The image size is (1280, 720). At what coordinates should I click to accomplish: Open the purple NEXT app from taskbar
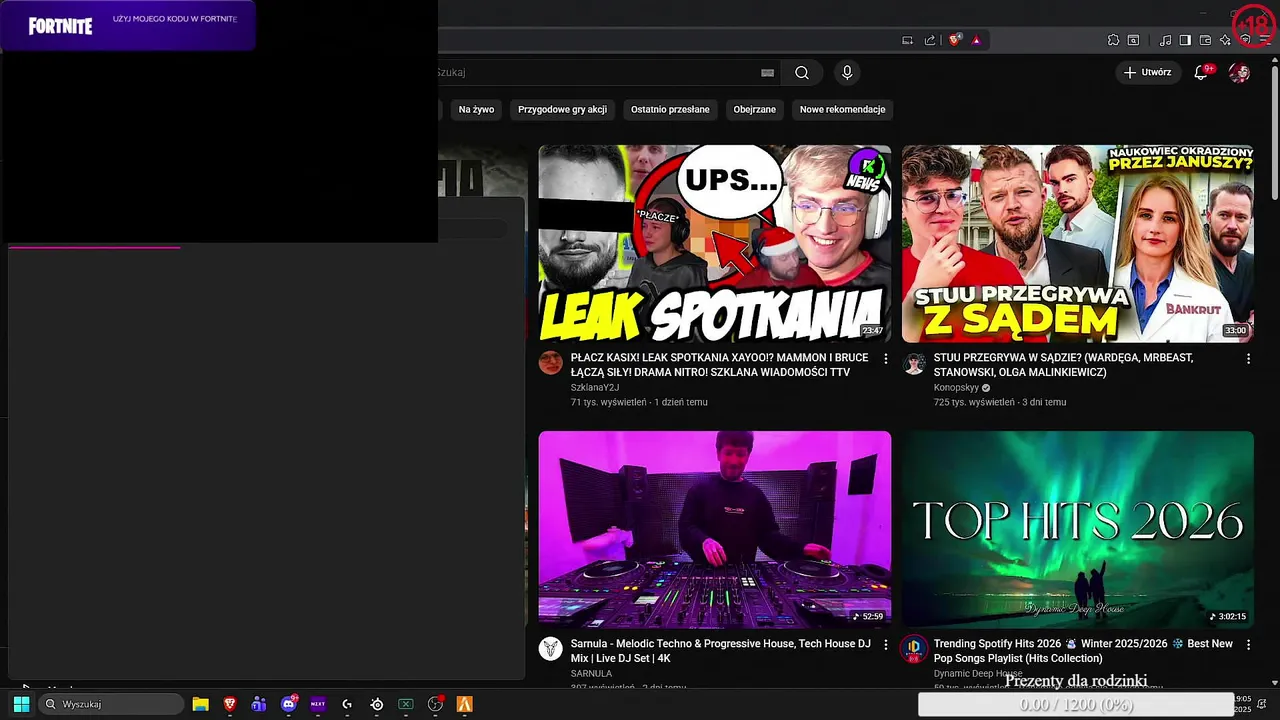(318, 704)
